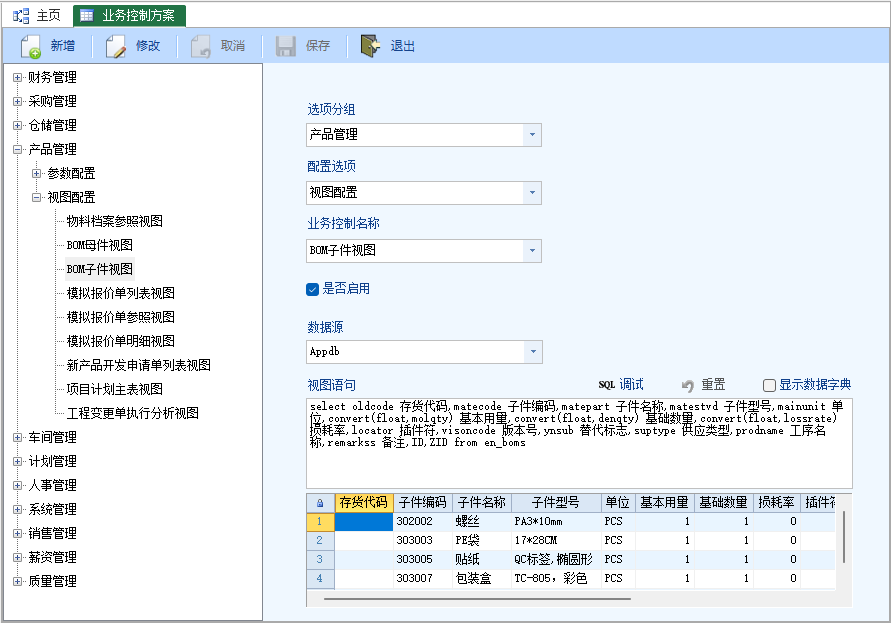The image size is (891, 623).
Task: Open the 数据源 Appdb dropdown arrow
Action: click(x=533, y=352)
